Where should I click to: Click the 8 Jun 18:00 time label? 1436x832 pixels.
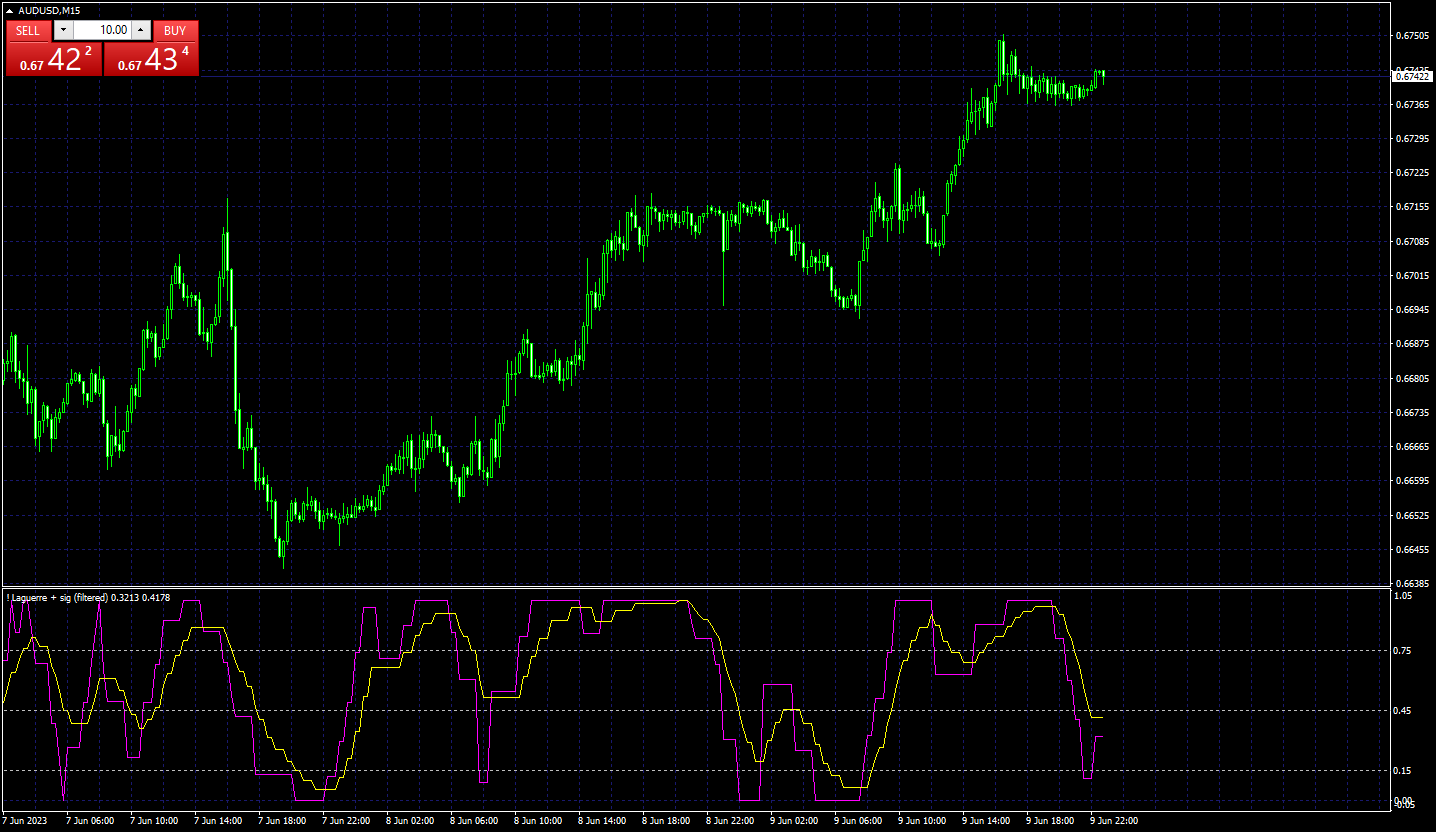point(666,821)
